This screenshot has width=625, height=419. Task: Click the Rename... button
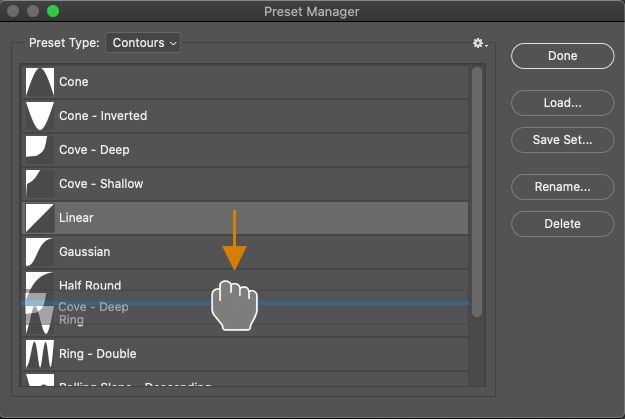[562, 186]
